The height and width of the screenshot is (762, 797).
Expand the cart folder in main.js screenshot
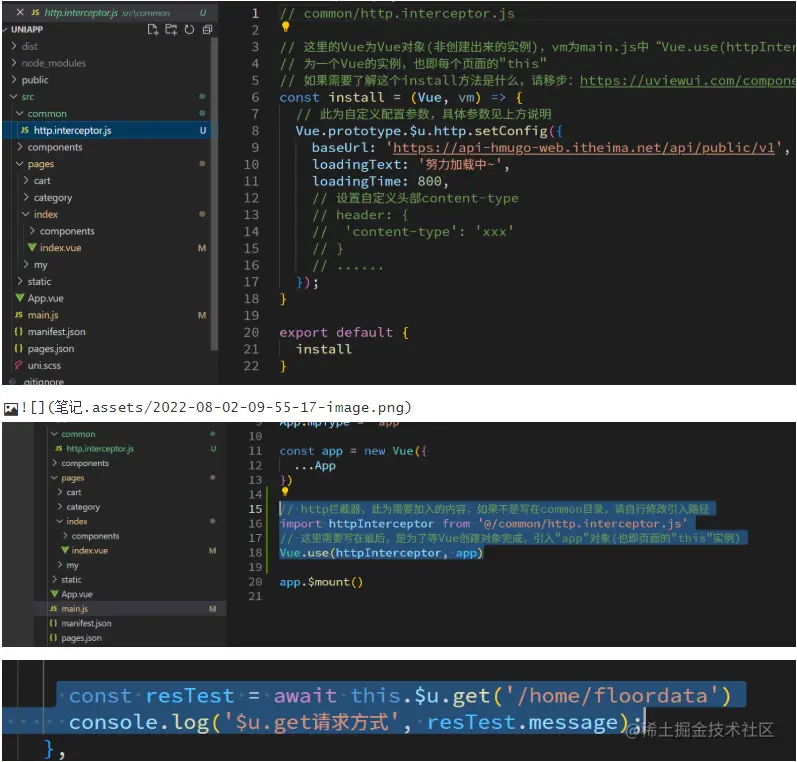(60, 492)
